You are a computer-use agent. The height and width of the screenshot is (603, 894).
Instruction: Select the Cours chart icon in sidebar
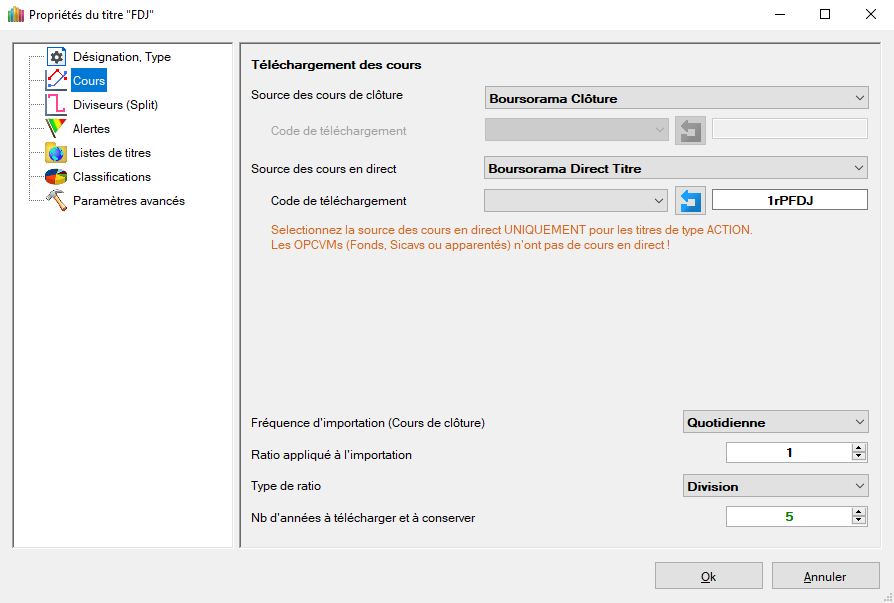click(57, 81)
